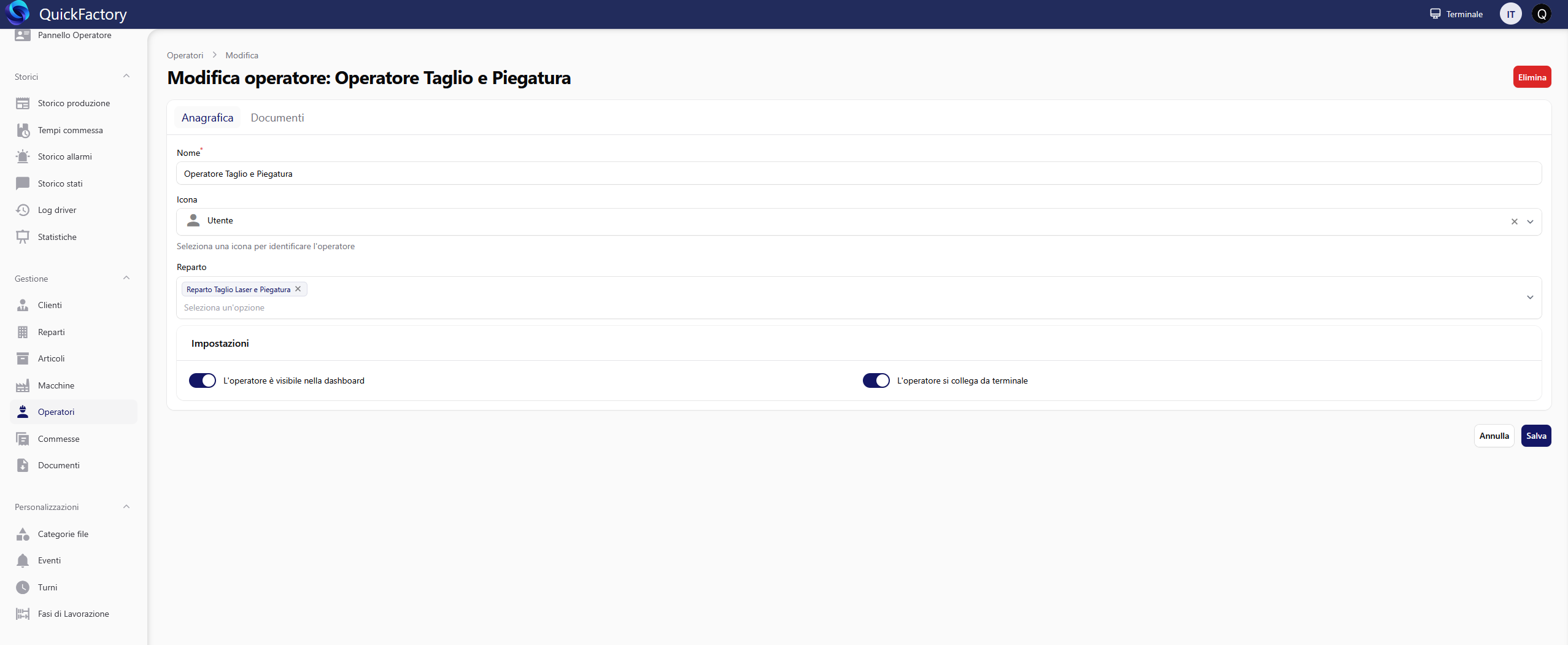Click the Tempi commessa clock icon

click(x=23, y=130)
